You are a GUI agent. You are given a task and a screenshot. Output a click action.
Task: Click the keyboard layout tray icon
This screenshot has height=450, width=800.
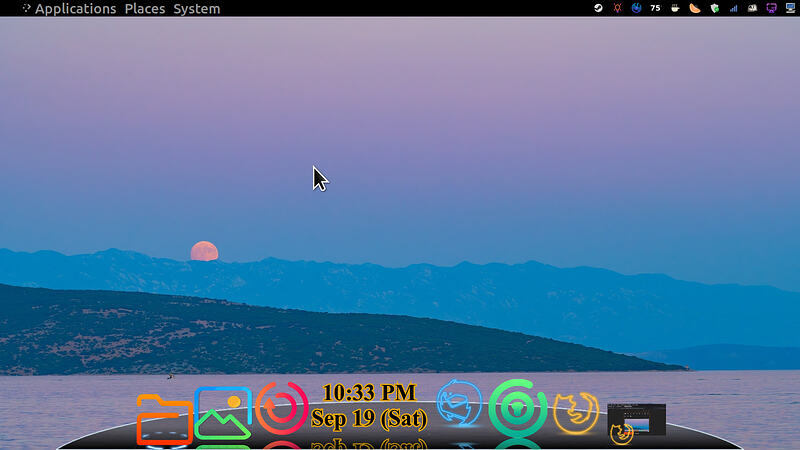[752, 8]
